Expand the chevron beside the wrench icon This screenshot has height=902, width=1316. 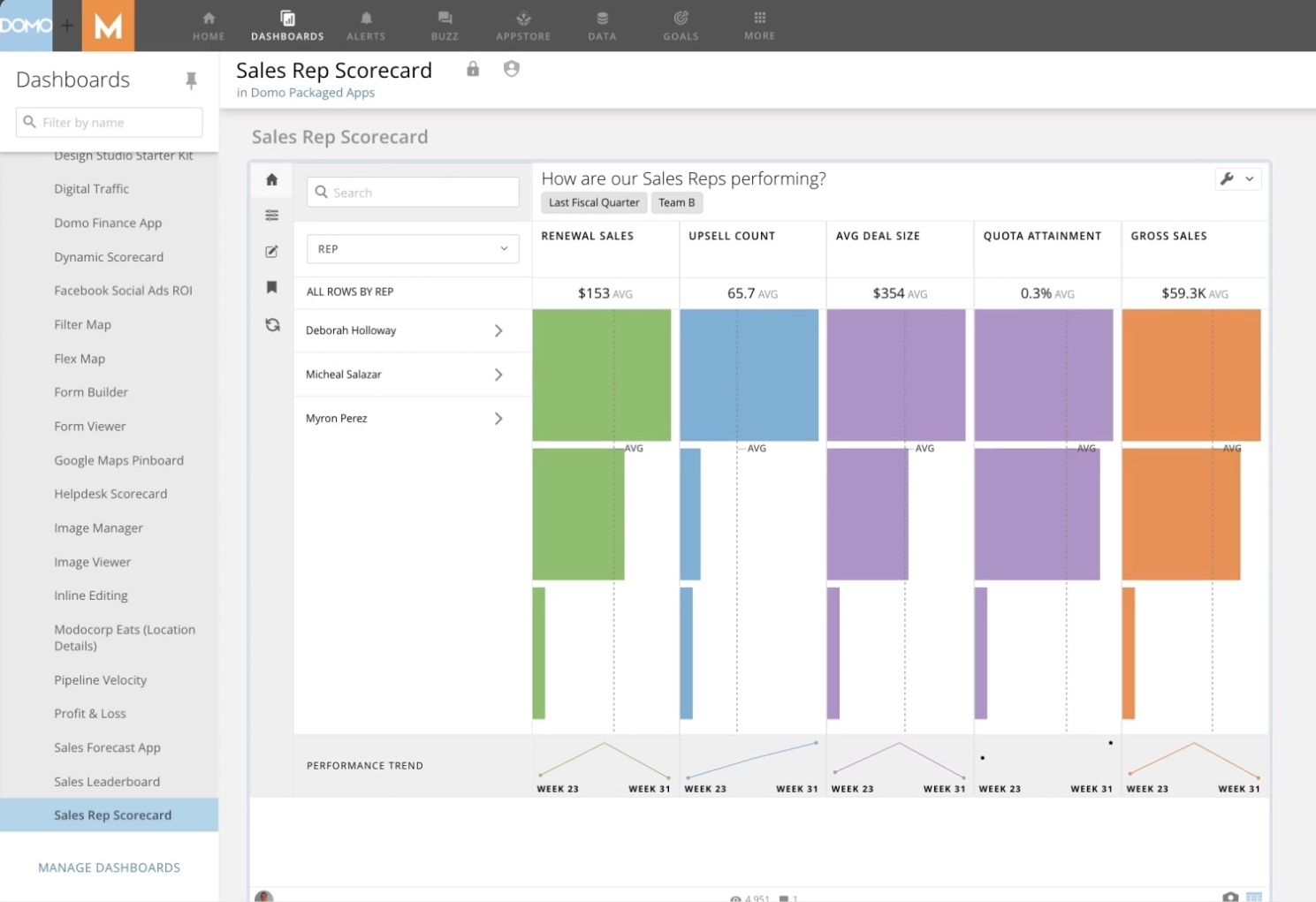tap(1249, 178)
